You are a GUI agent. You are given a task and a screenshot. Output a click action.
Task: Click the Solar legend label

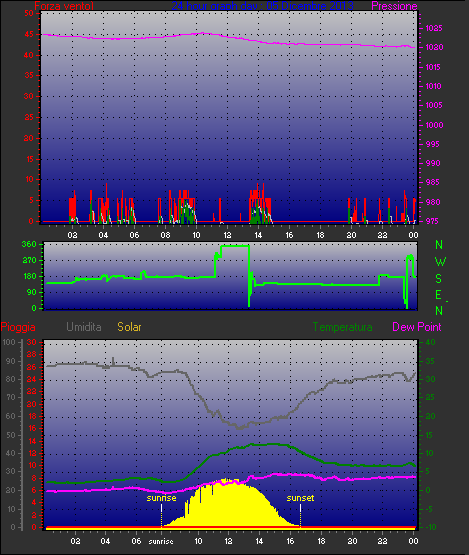129,327
